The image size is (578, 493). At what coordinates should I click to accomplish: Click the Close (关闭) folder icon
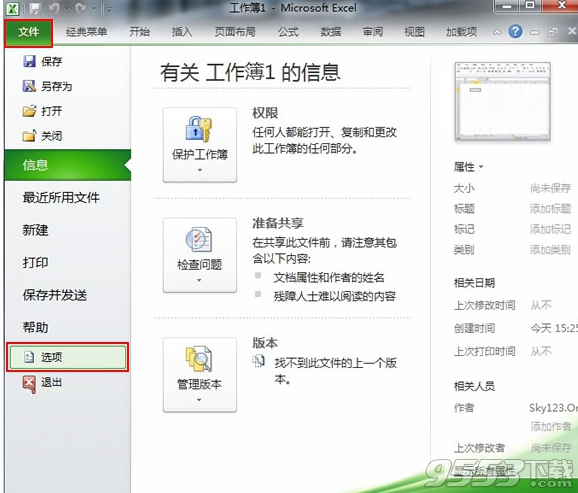pos(29,136)
